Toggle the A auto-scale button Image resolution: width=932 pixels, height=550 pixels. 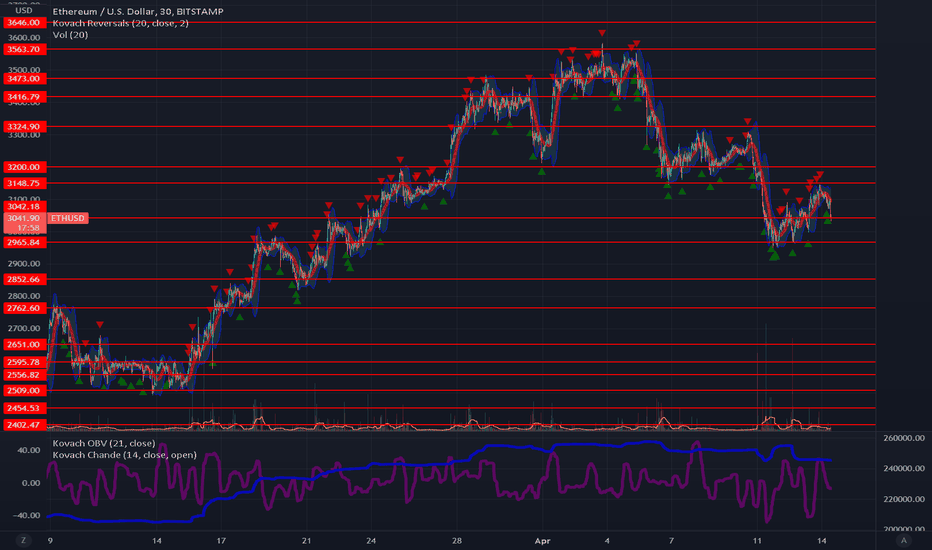(904, 540)
